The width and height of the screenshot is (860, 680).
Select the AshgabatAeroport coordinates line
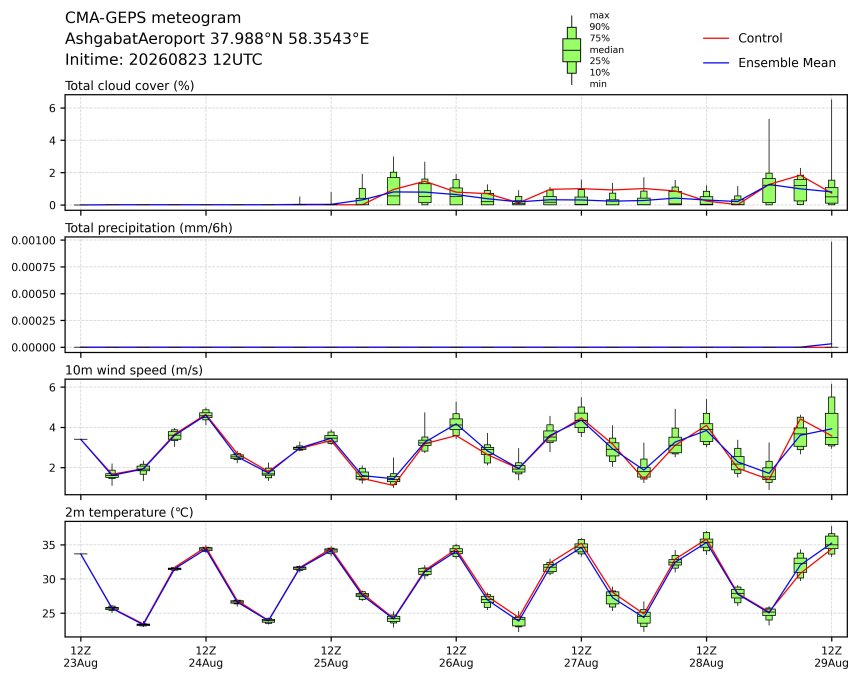[217, 39]
